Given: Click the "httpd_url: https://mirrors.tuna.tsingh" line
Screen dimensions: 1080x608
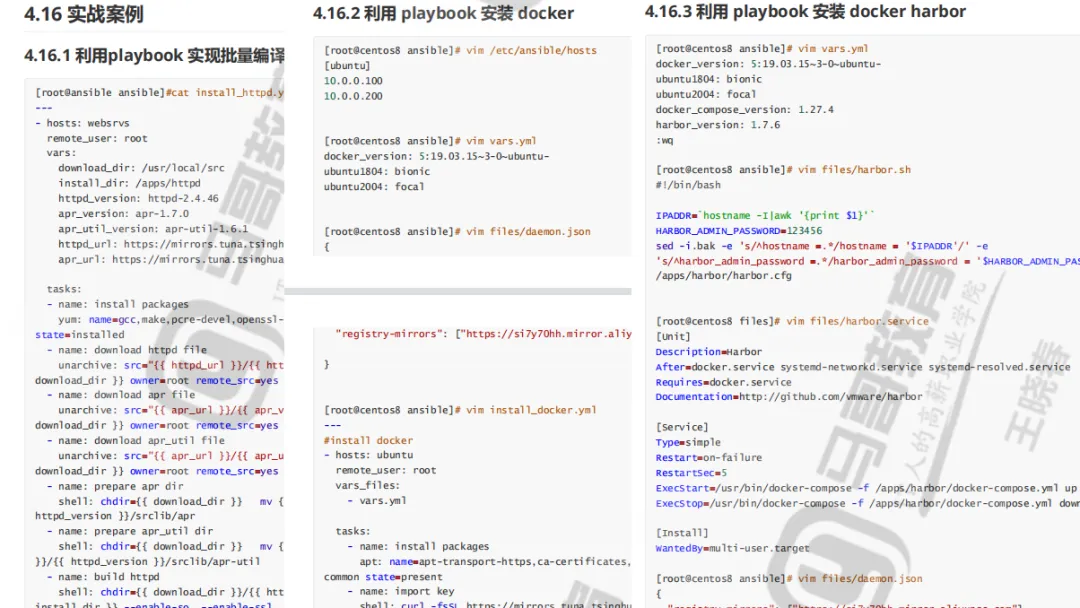Looking at the screenshot, I should [x=171, y=244].
